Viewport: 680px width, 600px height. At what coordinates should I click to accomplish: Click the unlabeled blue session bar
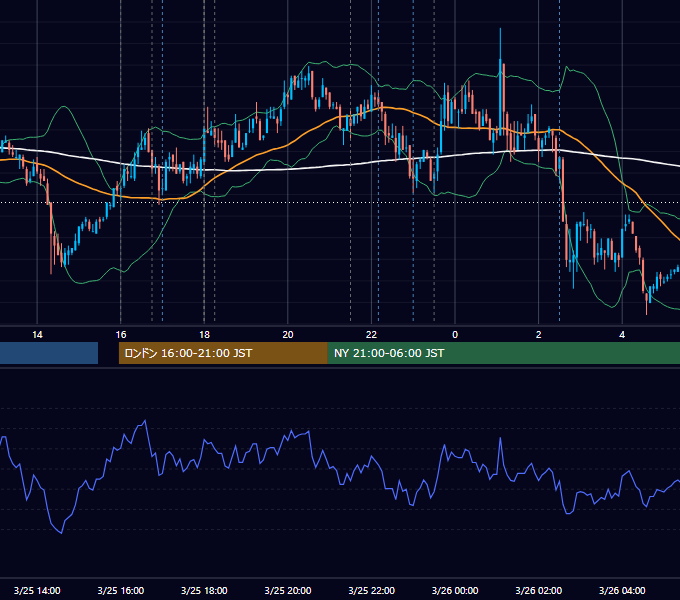(49, 353)
